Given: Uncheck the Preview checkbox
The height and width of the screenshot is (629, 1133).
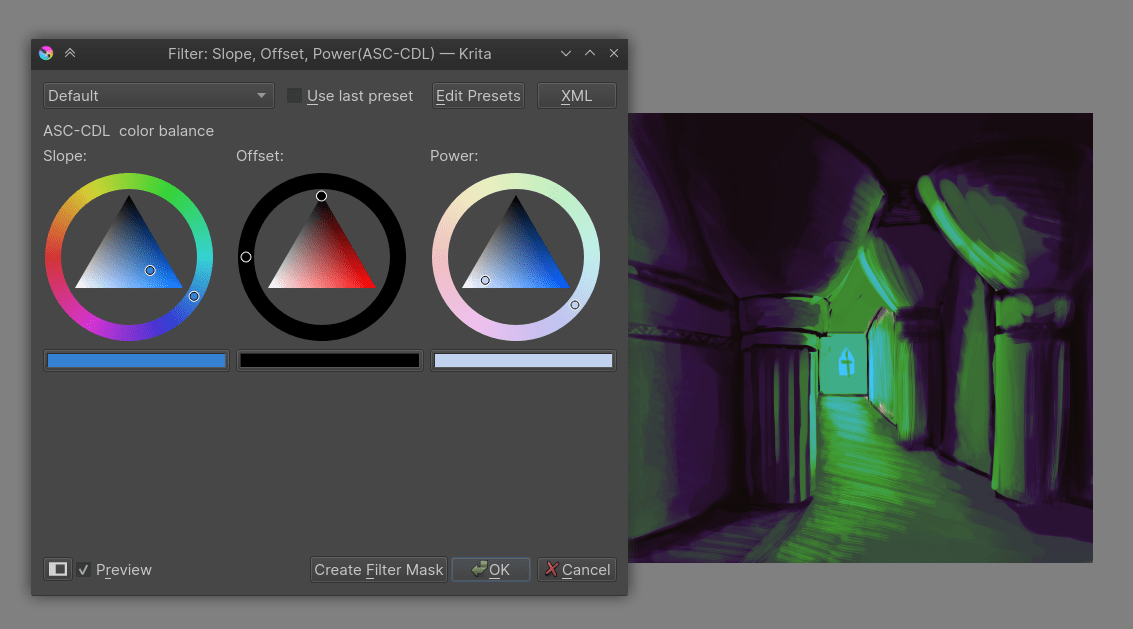Looking at the screenshot, I should click(x=84, y=570).
